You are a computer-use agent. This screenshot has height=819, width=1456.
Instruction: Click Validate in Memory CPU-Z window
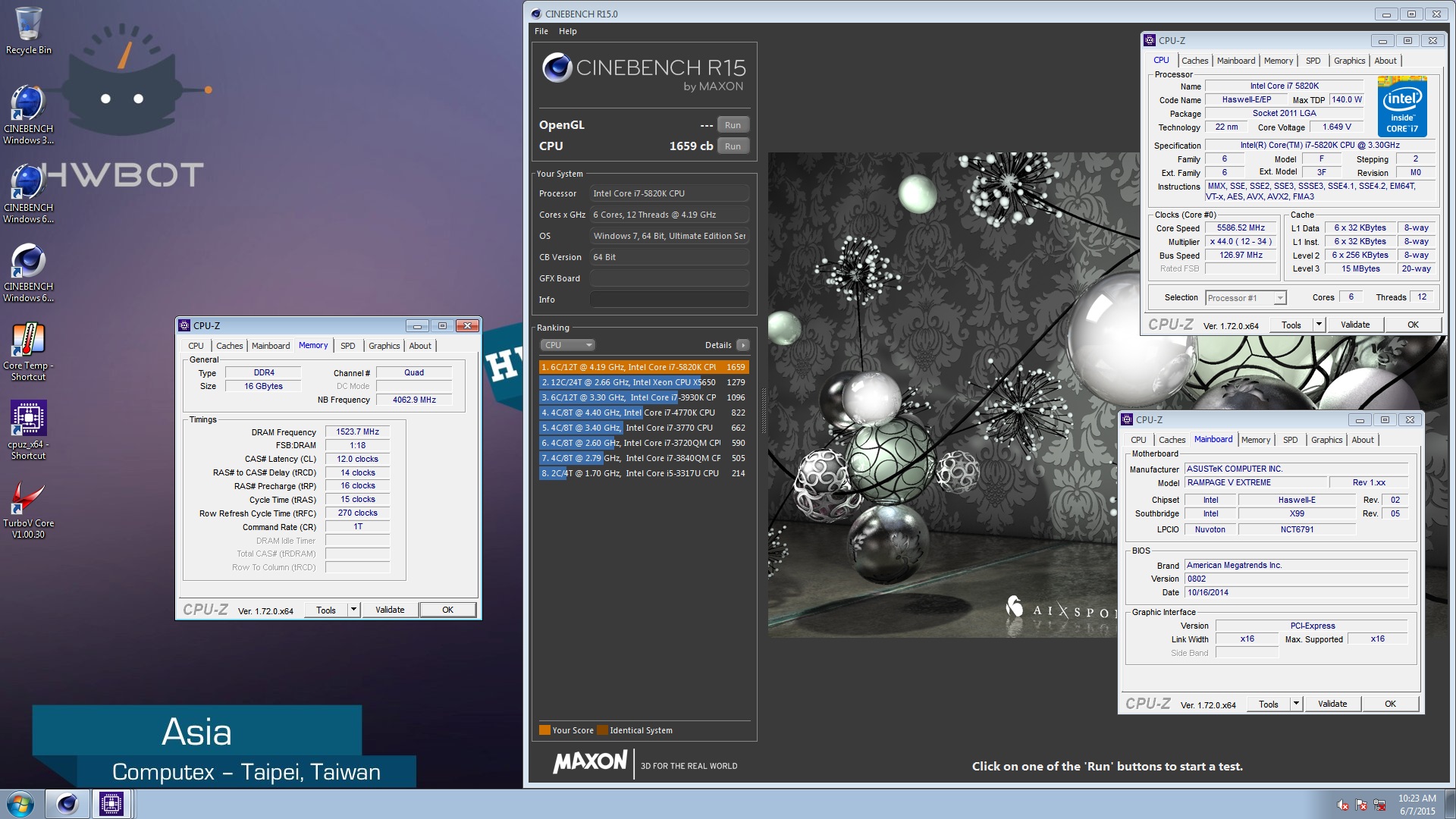click(390, 610)
